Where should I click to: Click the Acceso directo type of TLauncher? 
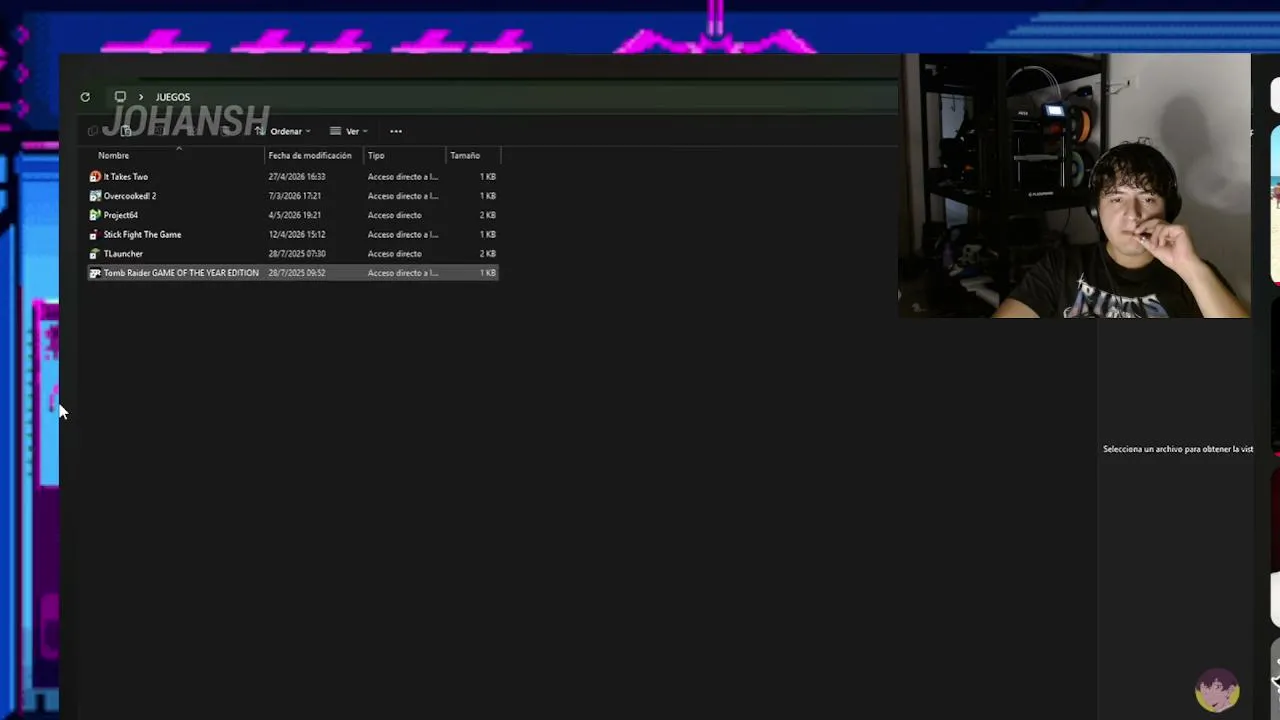coord(395,254)
